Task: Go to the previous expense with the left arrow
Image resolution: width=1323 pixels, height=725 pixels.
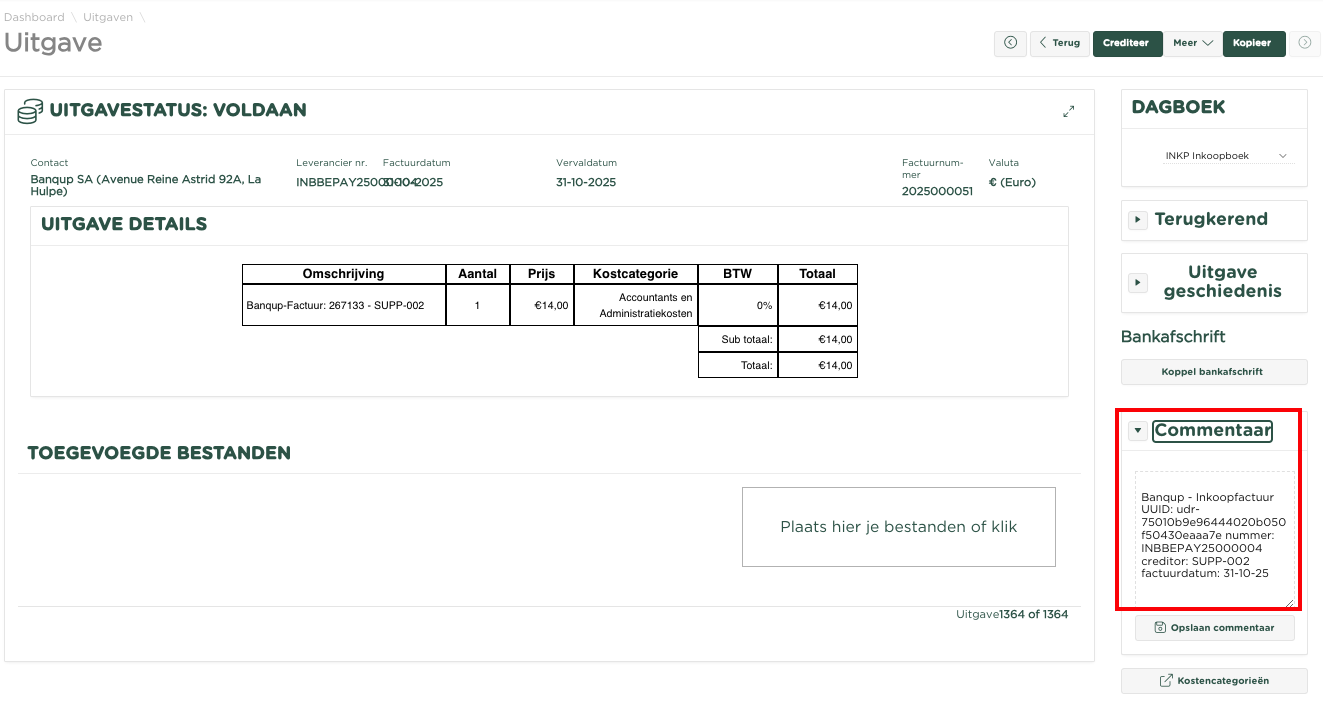Action: click(x=1010, y=43)
